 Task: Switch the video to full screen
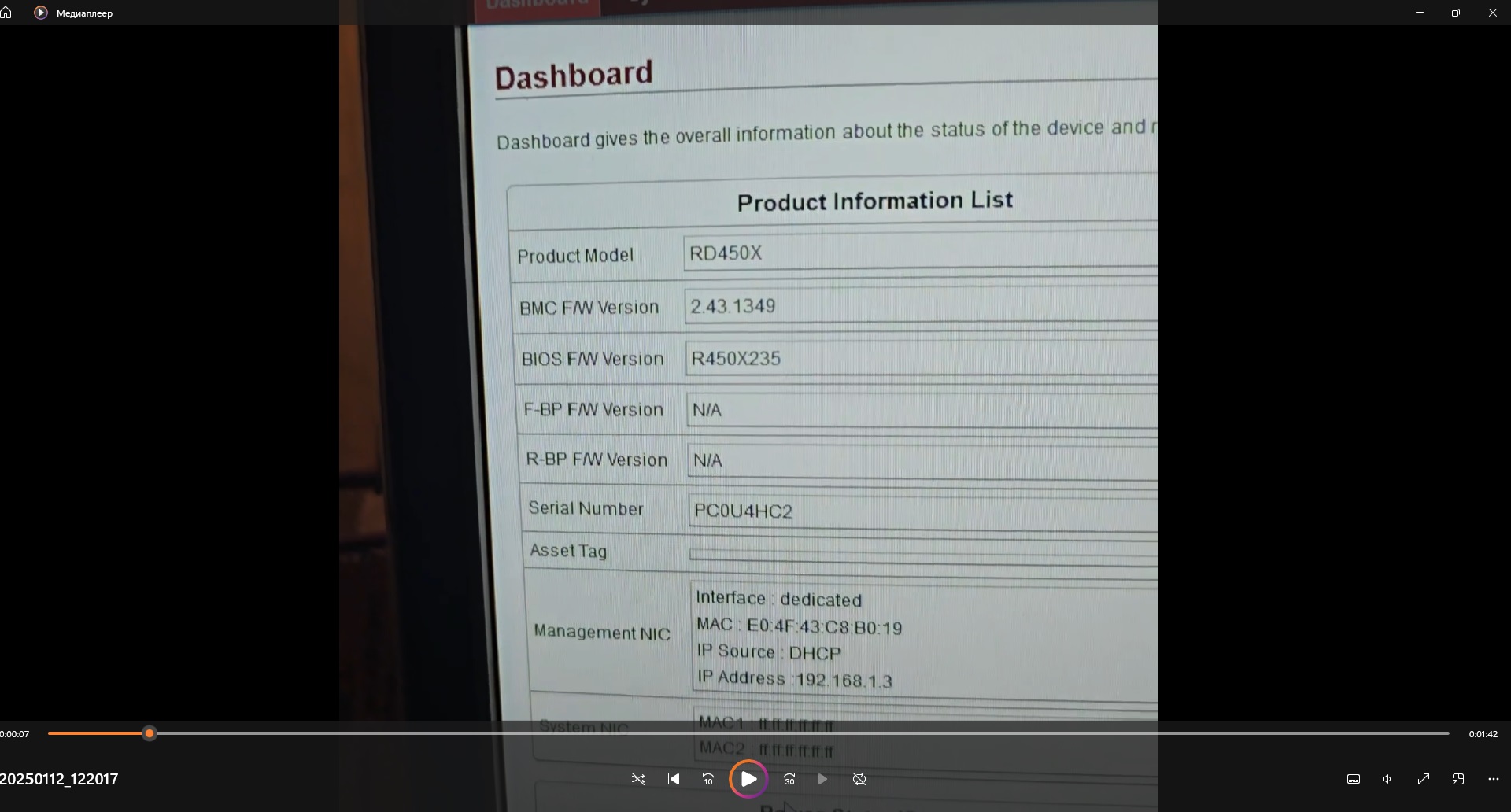click(x=1424, y=779)
